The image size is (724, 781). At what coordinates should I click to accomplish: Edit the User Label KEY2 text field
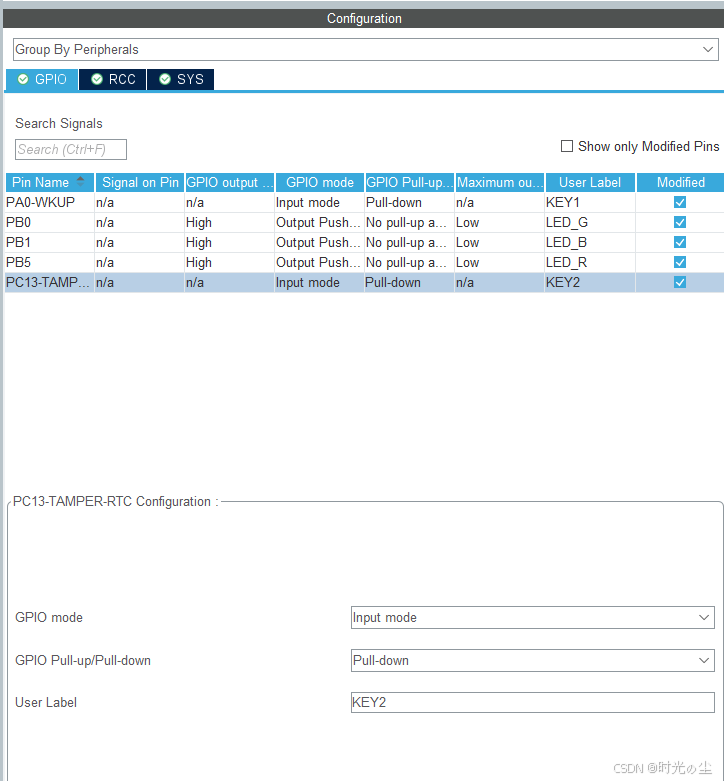click(533, 702)
